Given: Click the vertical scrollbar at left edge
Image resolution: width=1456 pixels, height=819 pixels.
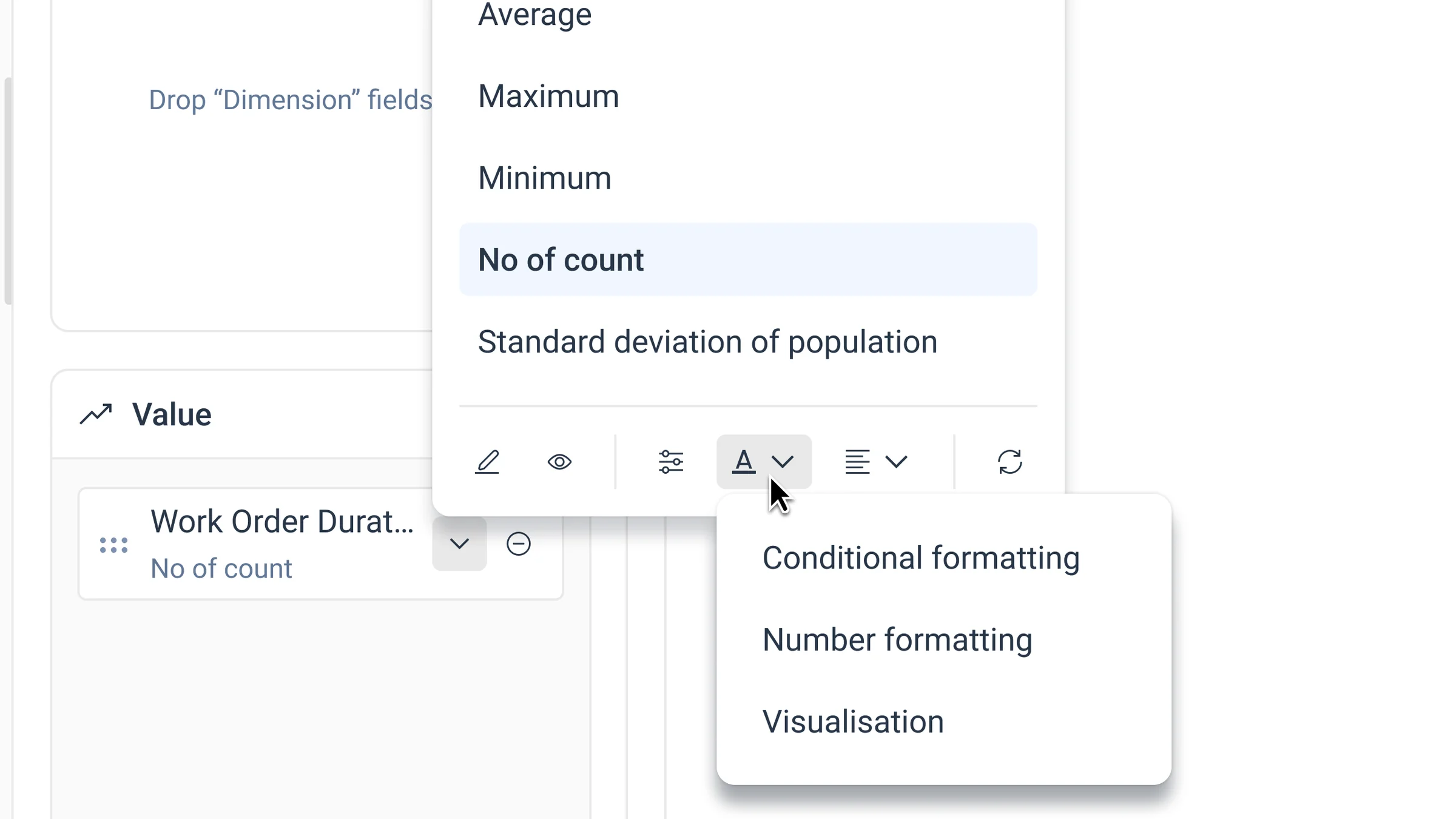Looking at the screenshot, I should tap(7, 191).
